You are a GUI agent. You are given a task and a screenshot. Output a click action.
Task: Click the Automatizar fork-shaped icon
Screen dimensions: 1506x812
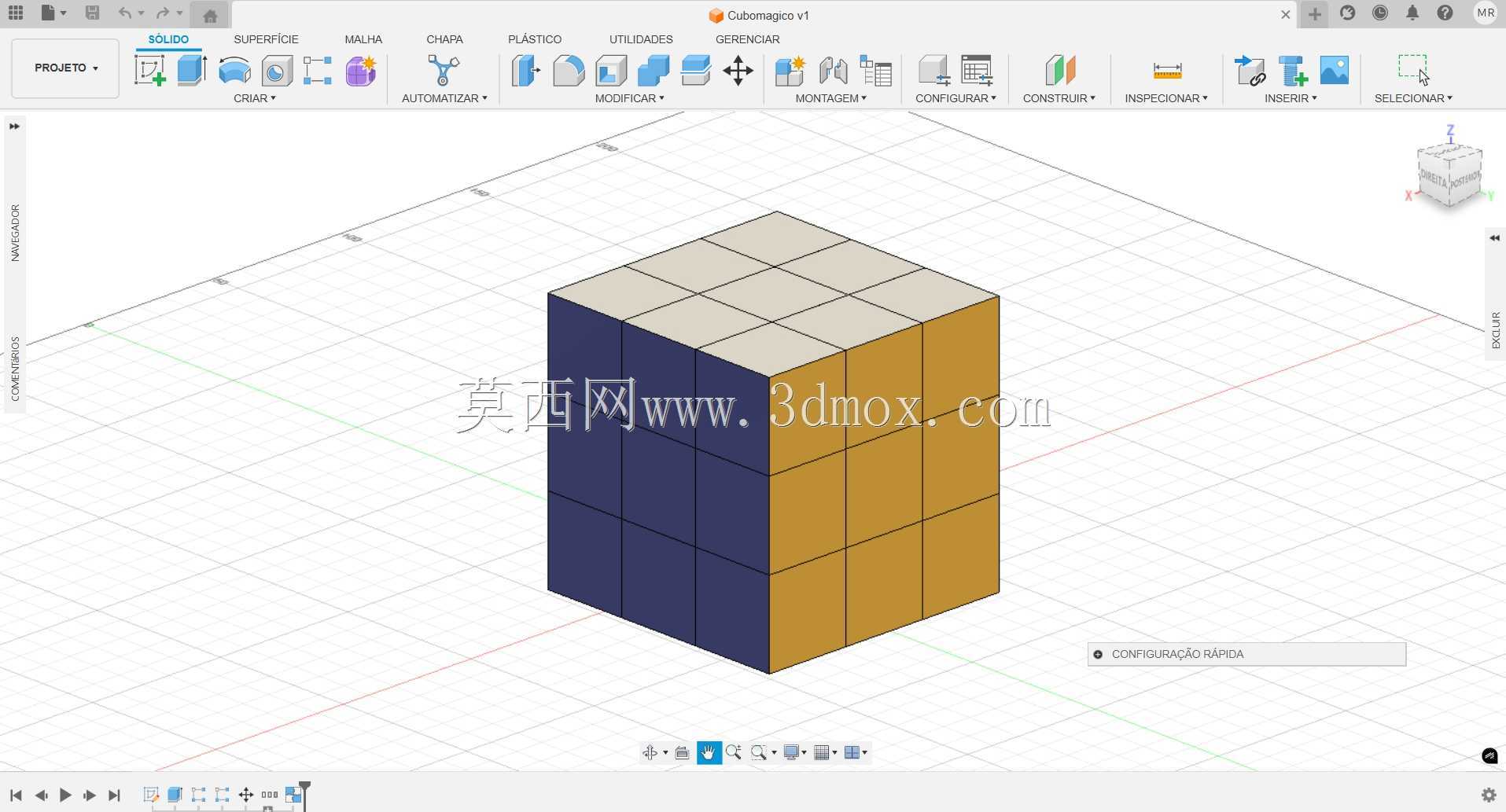tap(444, 70)
